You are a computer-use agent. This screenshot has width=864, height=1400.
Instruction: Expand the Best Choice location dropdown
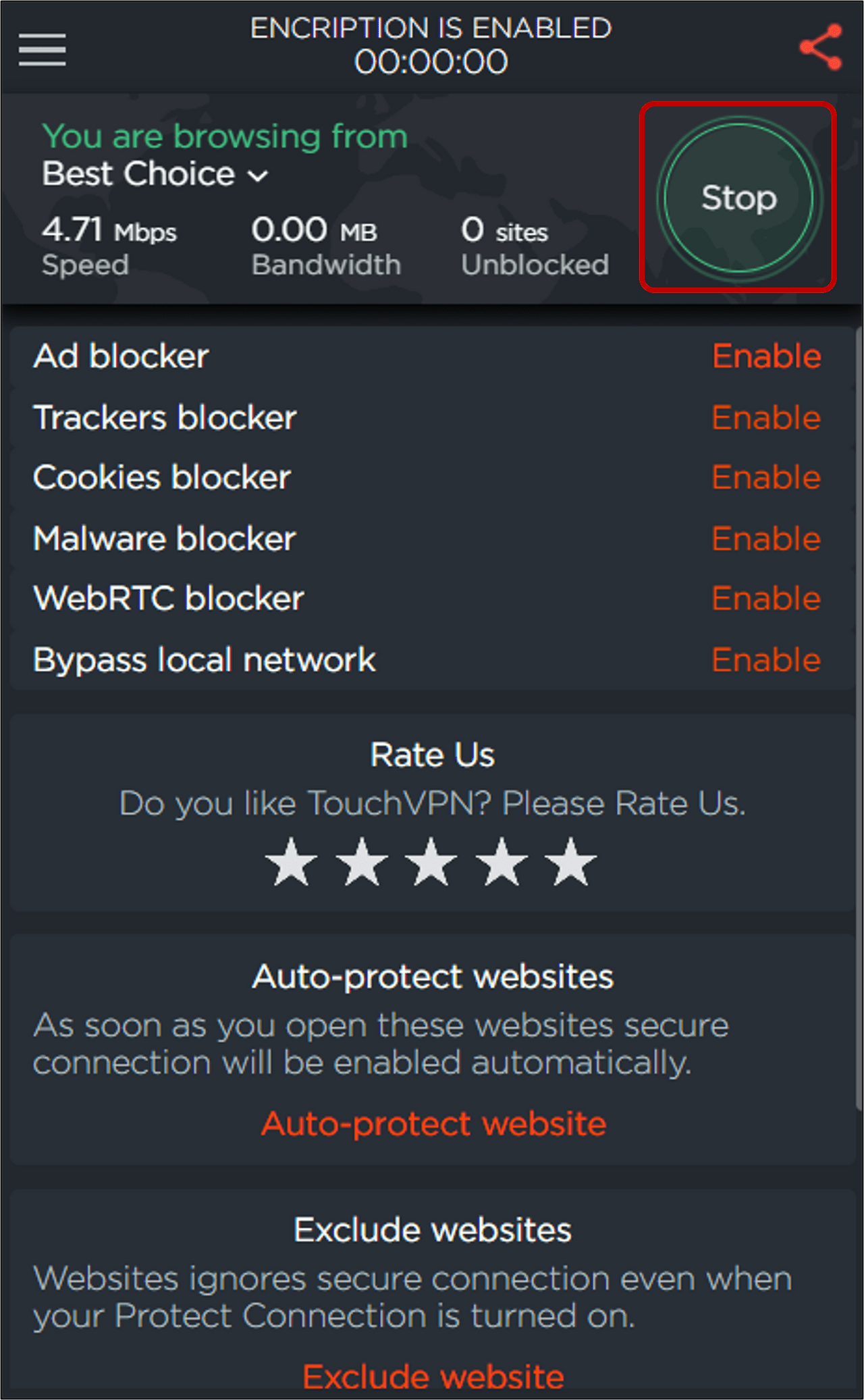[155, 174]
